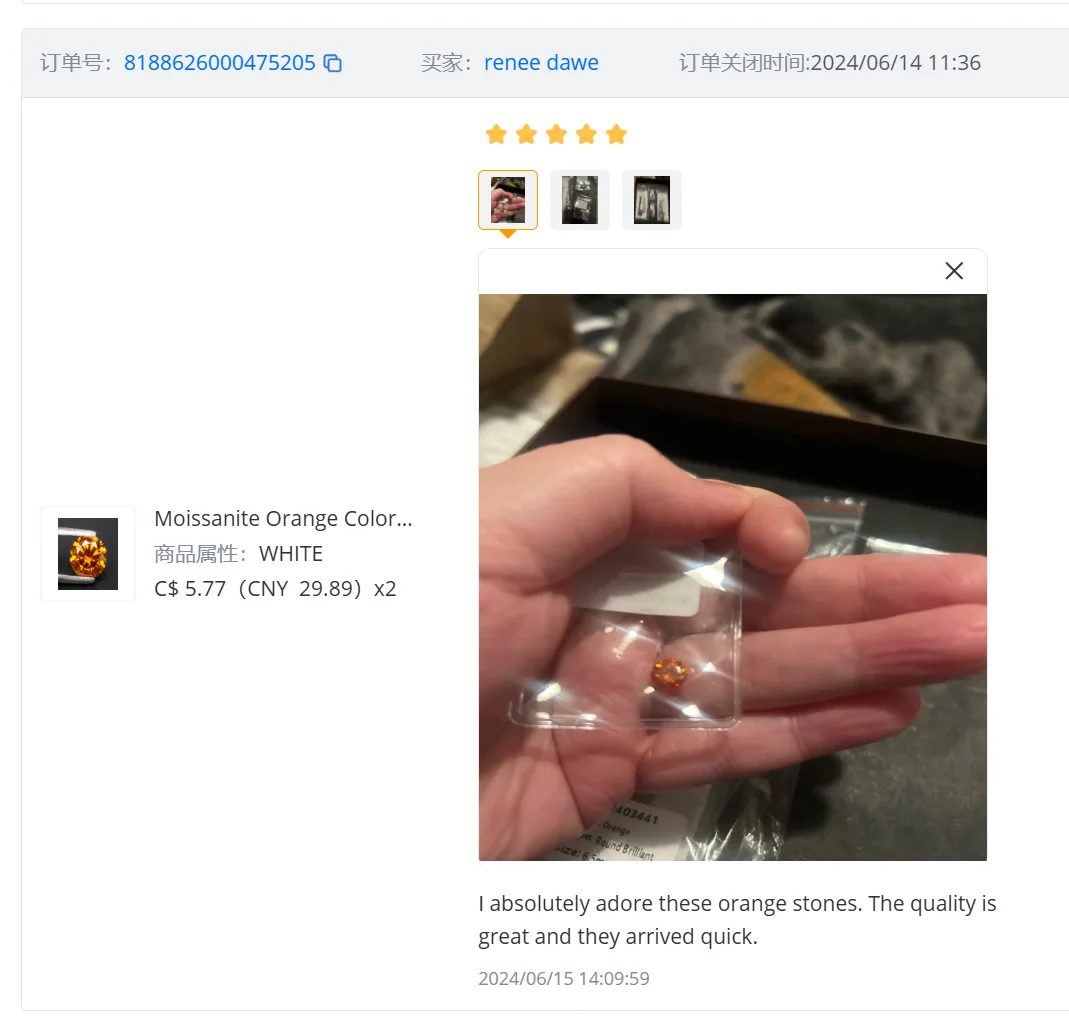Click the fifth rating star

point(616,134)
